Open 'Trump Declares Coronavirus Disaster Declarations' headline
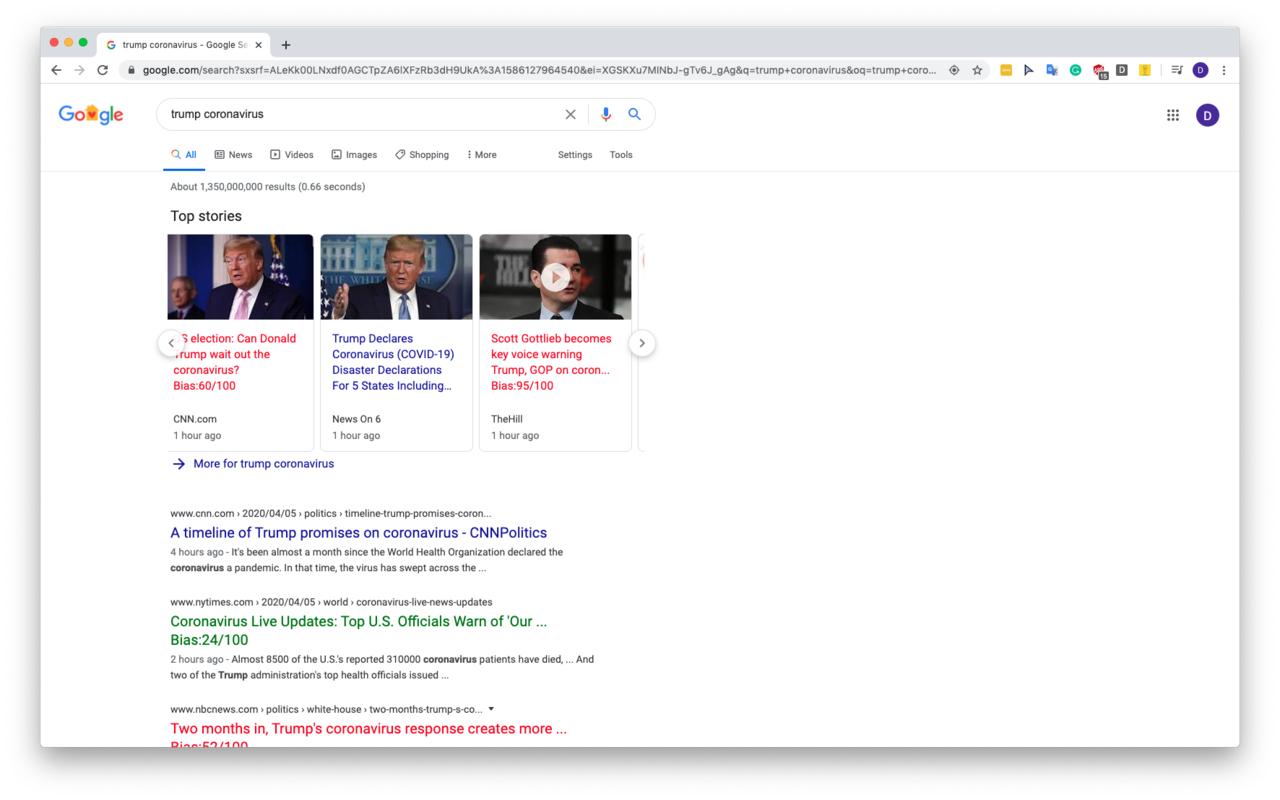Screen dimensions: 1280x800 (x=393, y=362)
